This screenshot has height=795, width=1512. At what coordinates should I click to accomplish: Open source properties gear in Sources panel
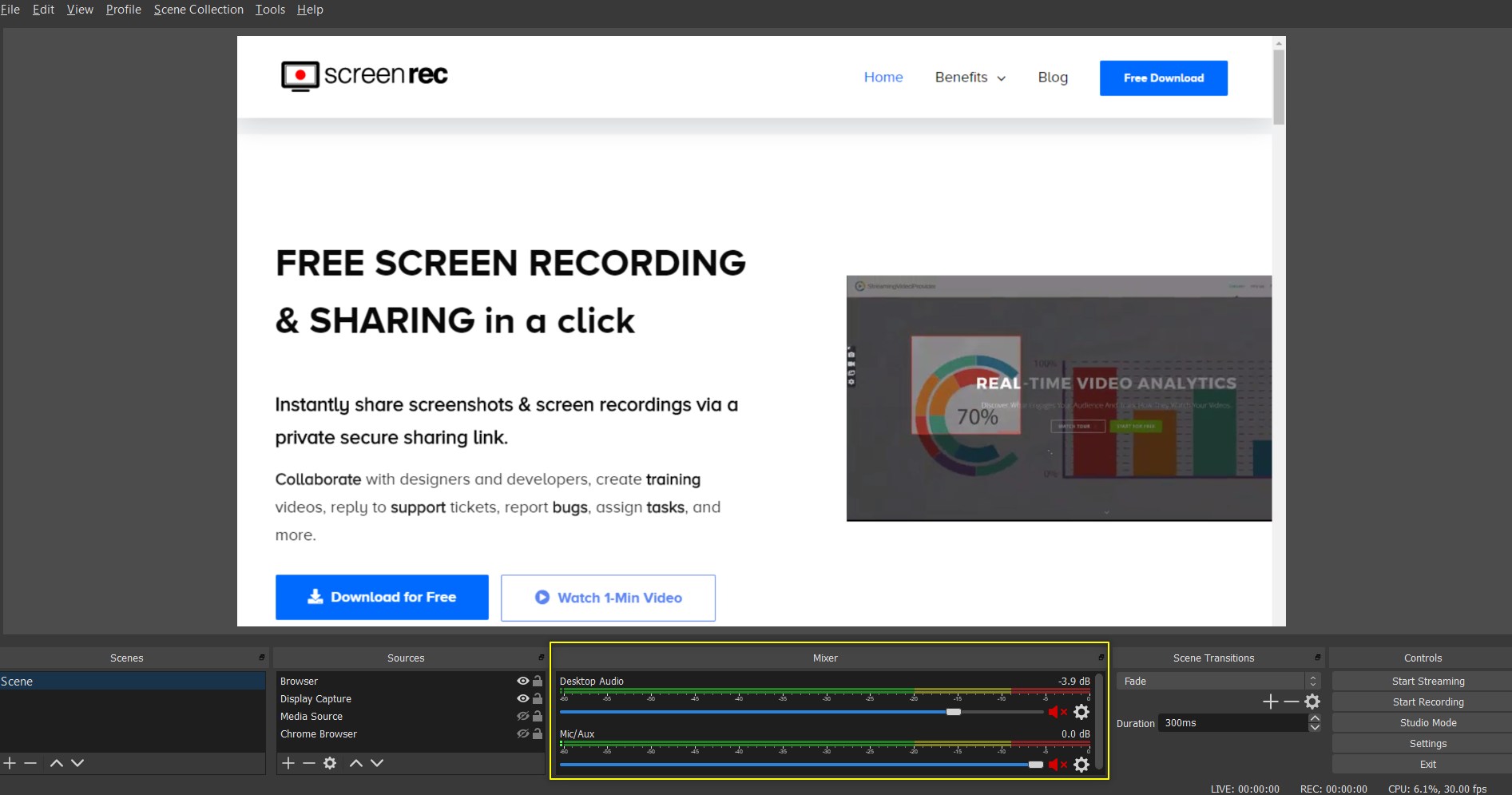click(x=330, y=763)
